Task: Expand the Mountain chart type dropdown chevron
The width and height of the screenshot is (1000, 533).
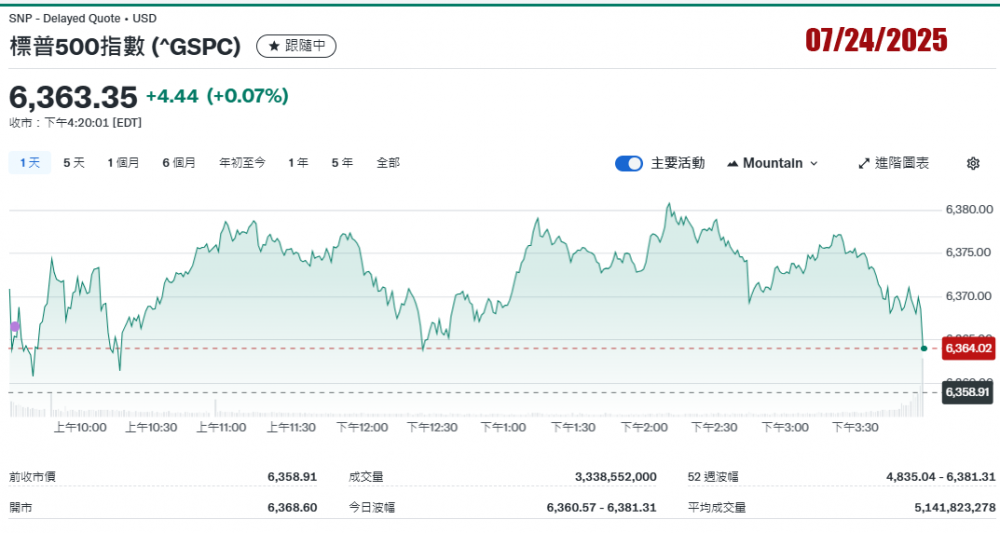Action: point(813,163)
